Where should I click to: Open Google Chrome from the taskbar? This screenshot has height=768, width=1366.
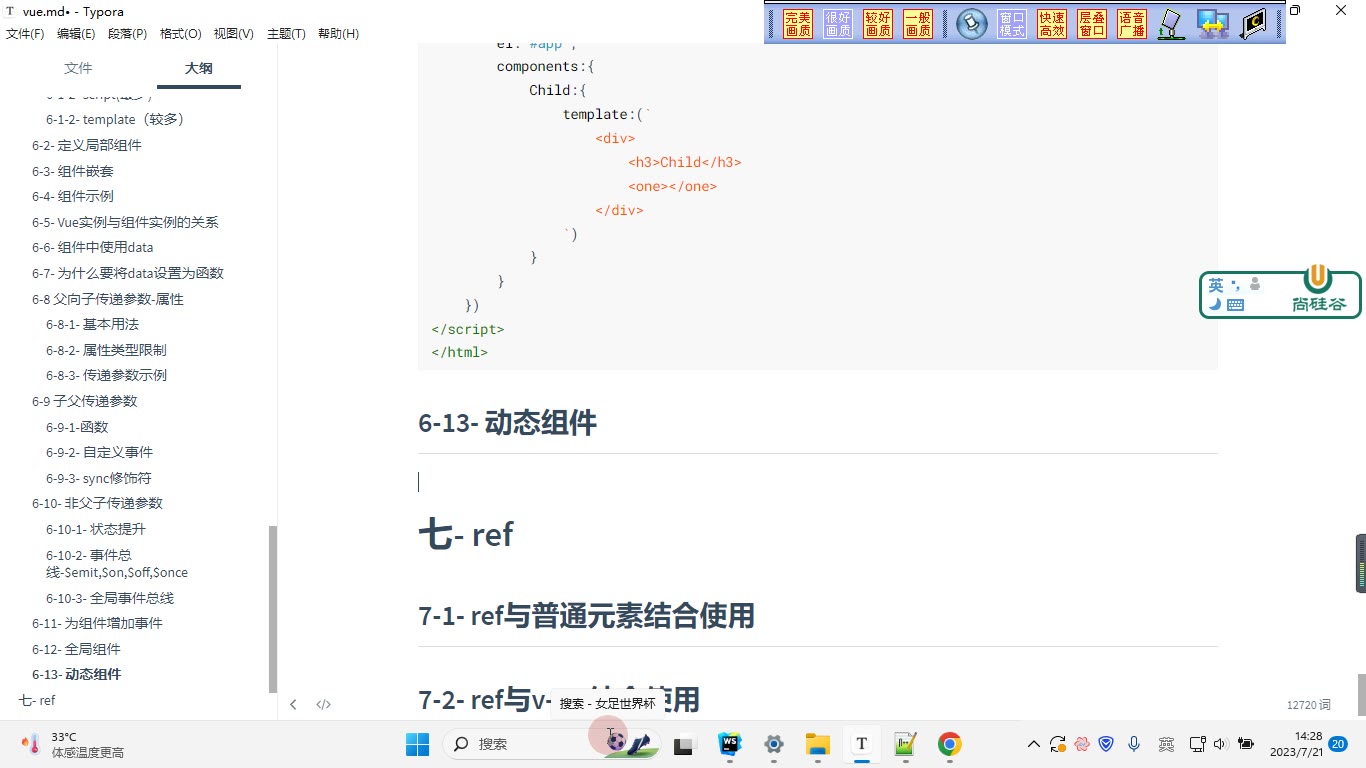(949, 744)
